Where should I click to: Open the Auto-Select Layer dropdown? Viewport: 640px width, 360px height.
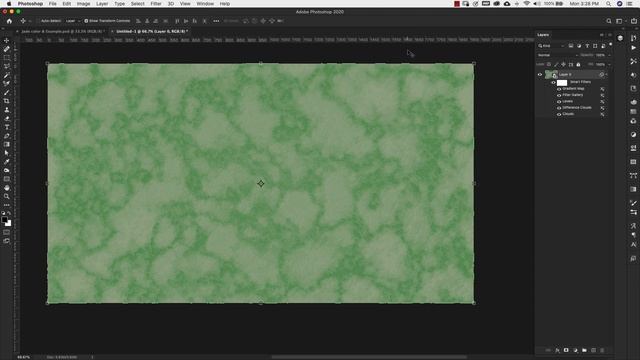click(72, 21)
